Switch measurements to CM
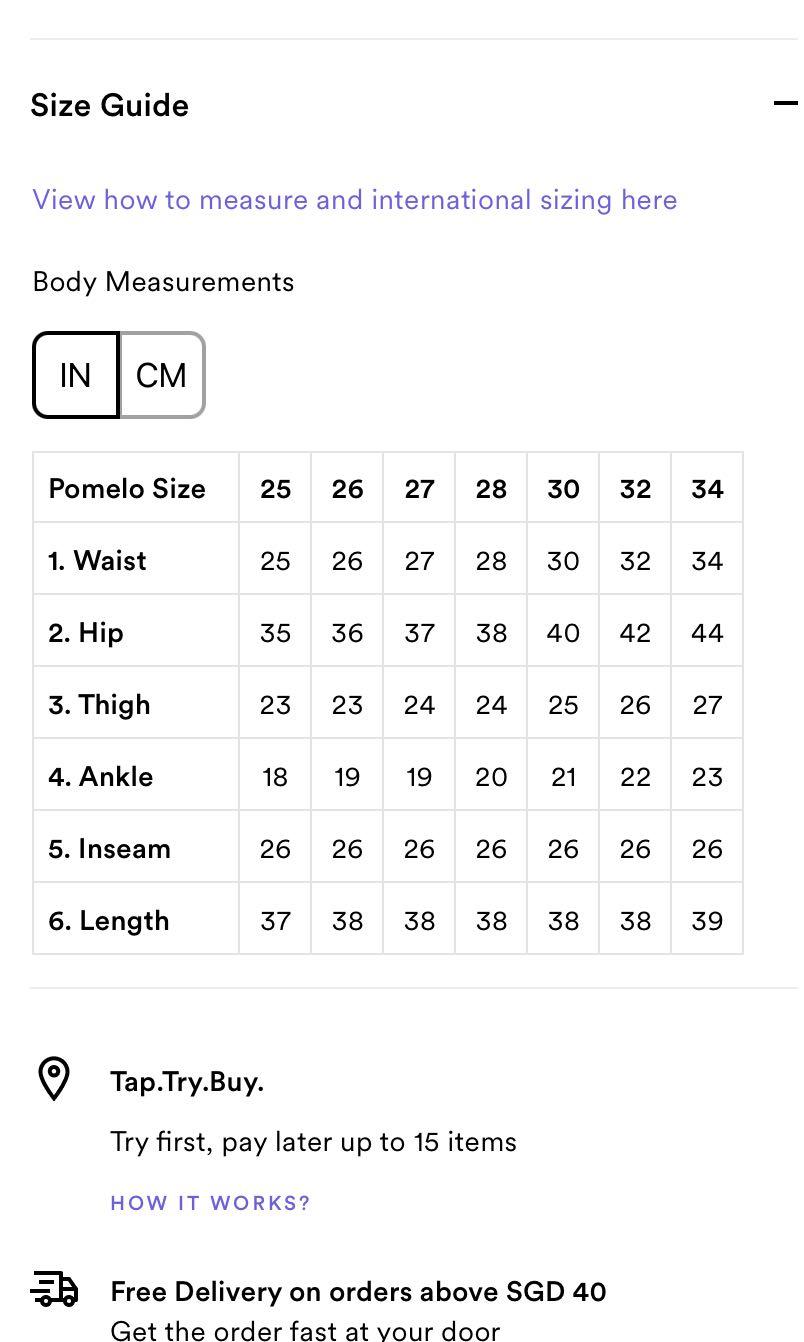This screenshot has width=804, height=1342. [x=162, y=376]
